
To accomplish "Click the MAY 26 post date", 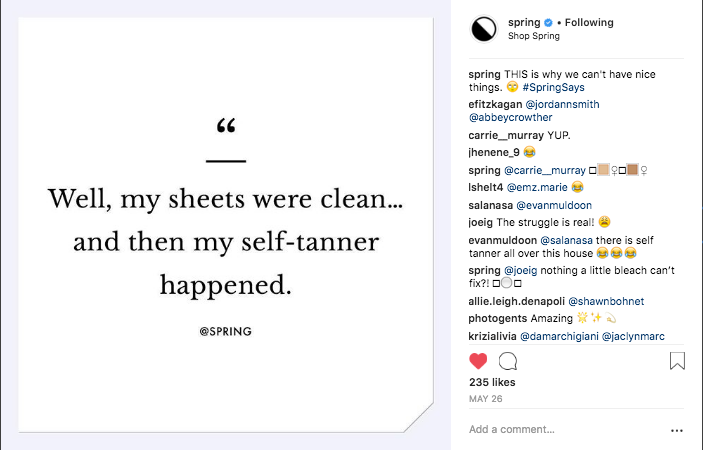I will [x=484, y=398].
